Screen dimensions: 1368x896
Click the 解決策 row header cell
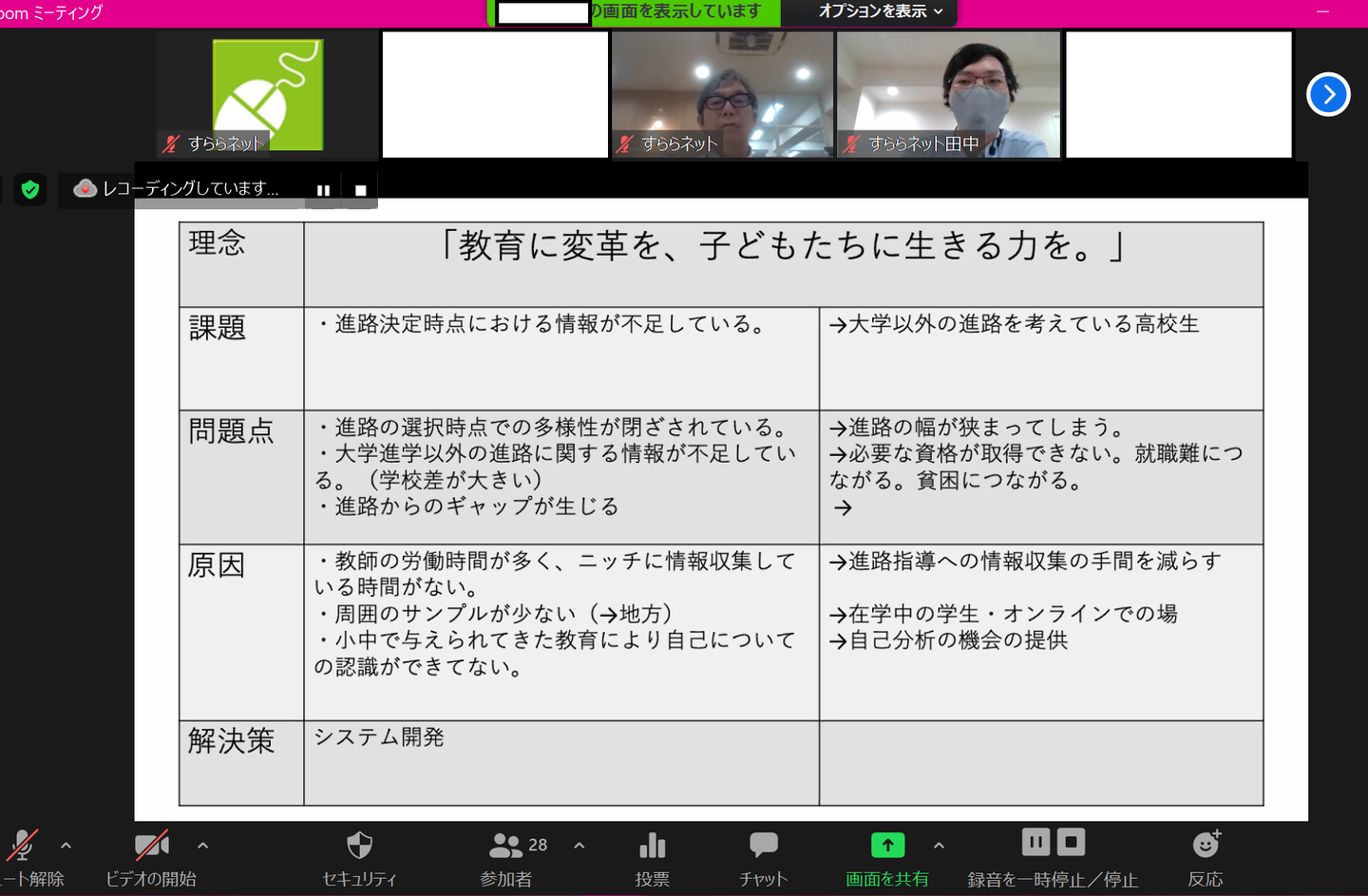[241, 763]
